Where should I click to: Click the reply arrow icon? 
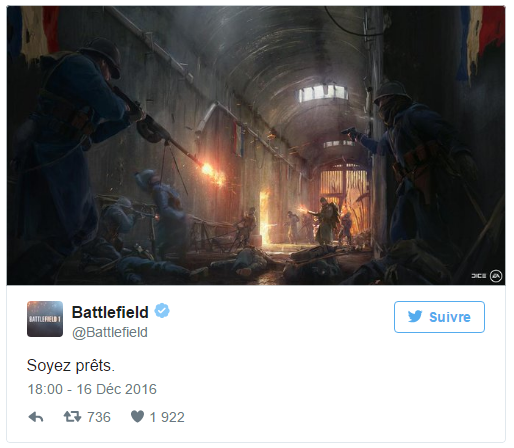(x=36, y=417)
